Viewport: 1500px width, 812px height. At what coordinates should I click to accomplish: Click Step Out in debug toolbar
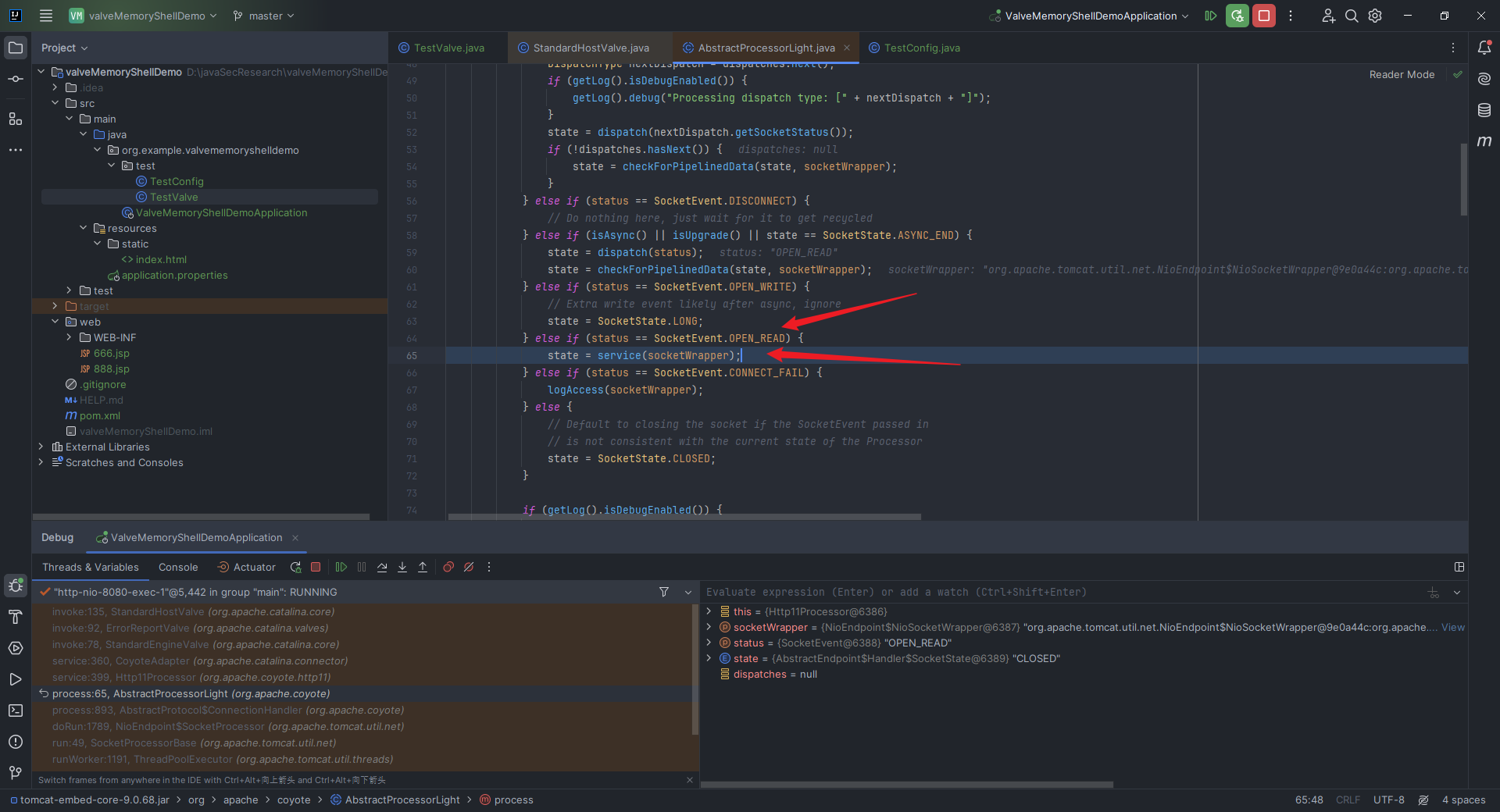(423, 568)
